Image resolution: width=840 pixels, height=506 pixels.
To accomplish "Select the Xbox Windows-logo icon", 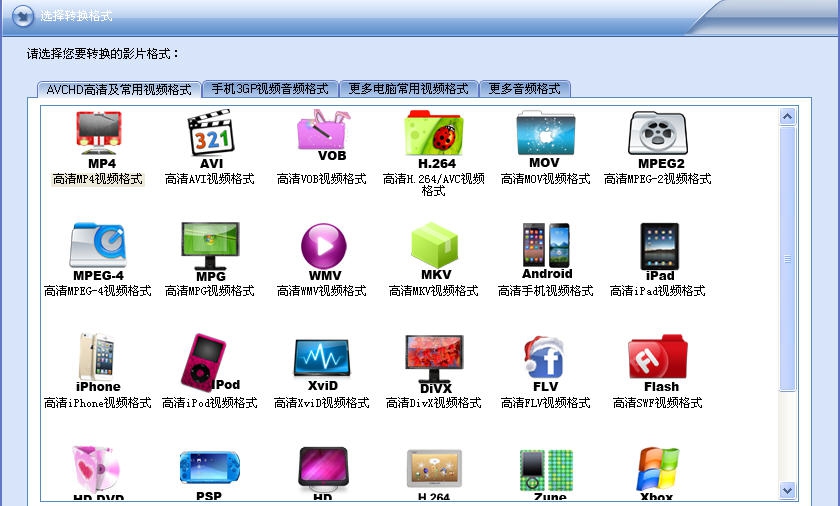I will [658, 473].
